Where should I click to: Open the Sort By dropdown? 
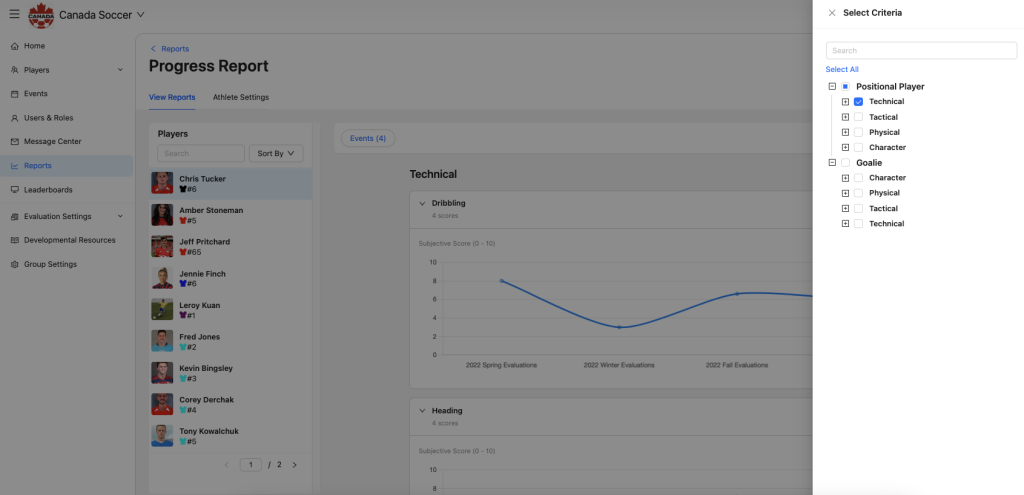coord(276,154)
